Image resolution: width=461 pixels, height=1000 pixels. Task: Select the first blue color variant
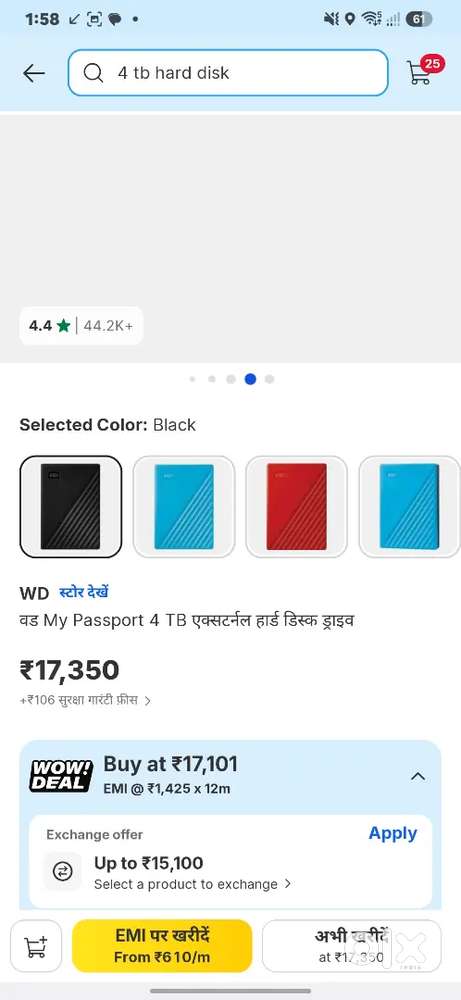click(184, 506)
